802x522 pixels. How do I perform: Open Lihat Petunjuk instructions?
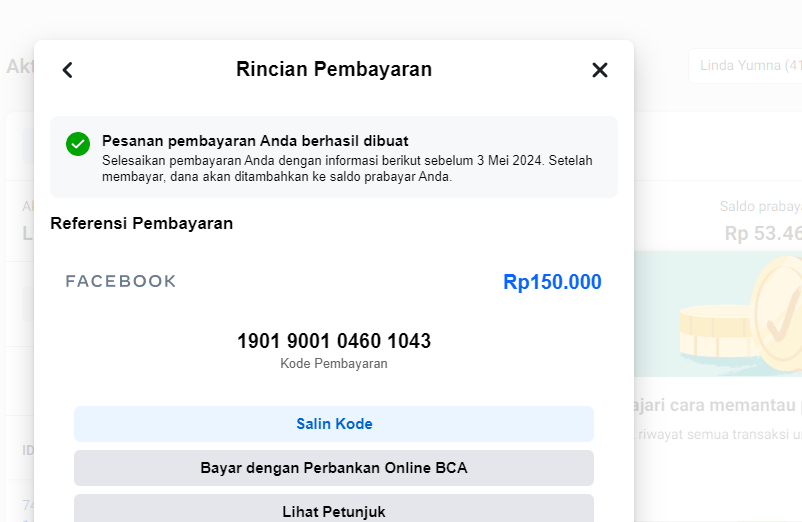click(x=334, y=509)
